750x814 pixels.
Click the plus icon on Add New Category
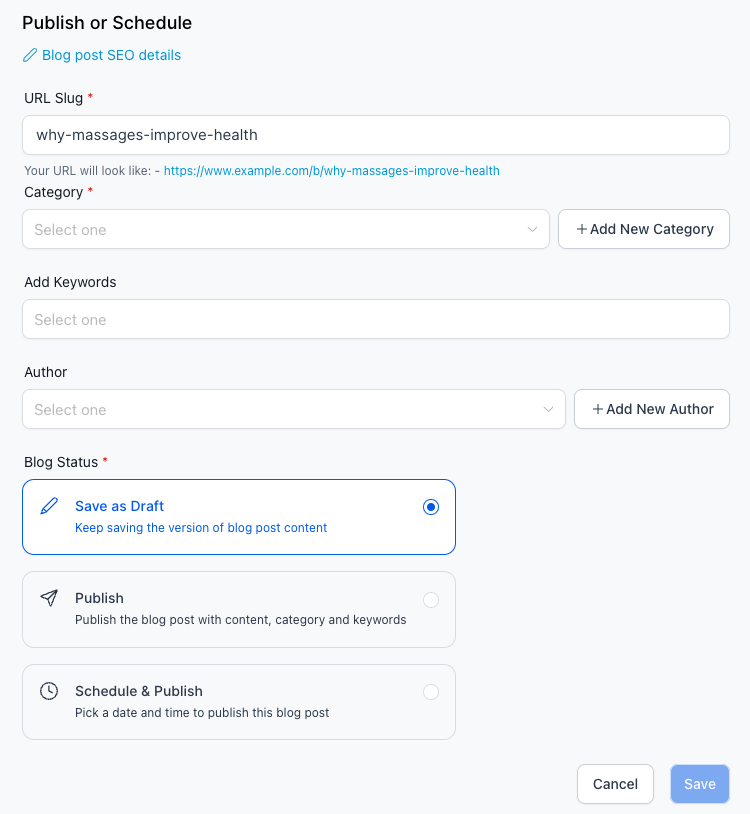(x=582, y=229)
